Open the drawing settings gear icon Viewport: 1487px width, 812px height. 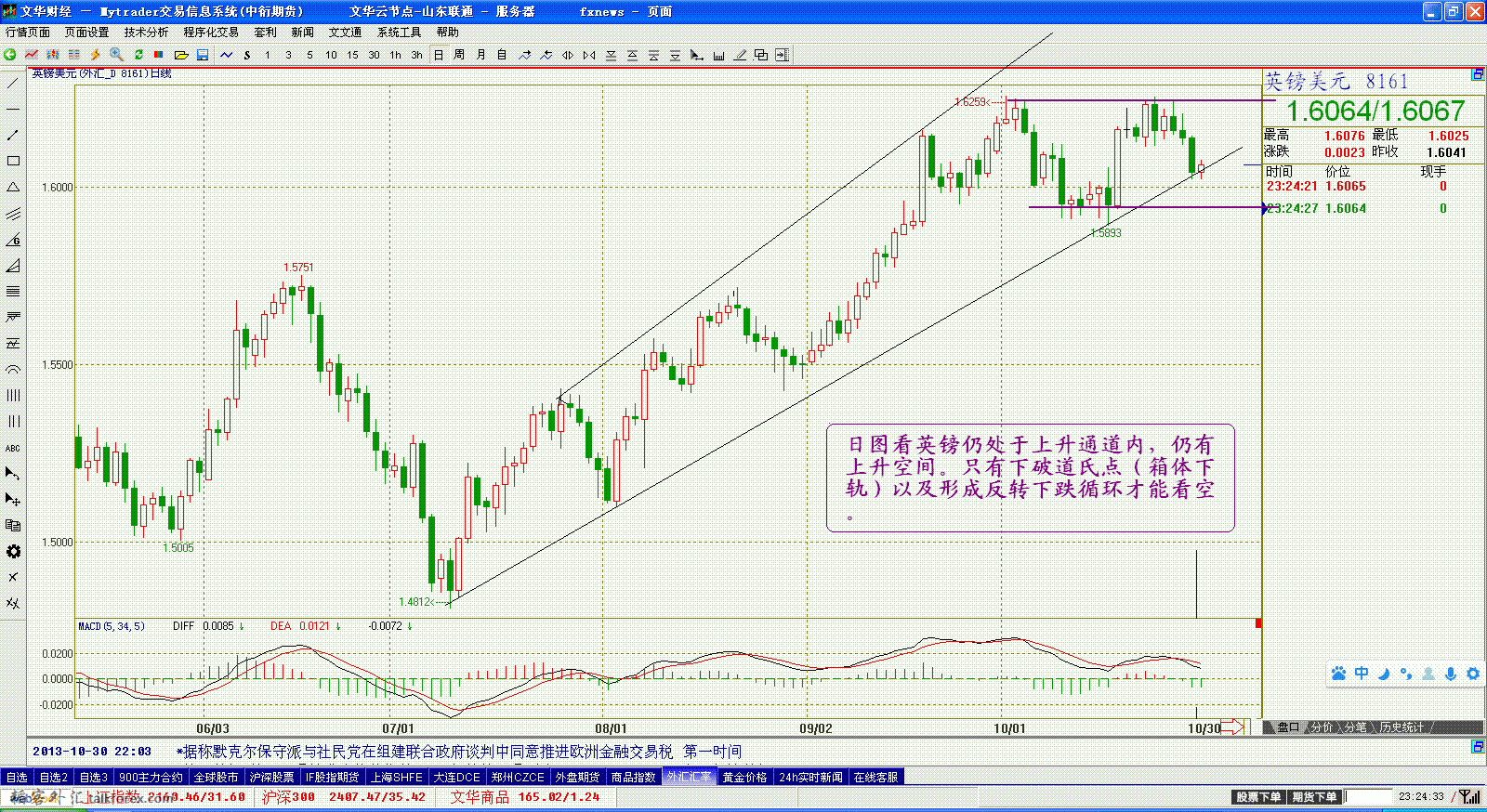tap(13, 552)
